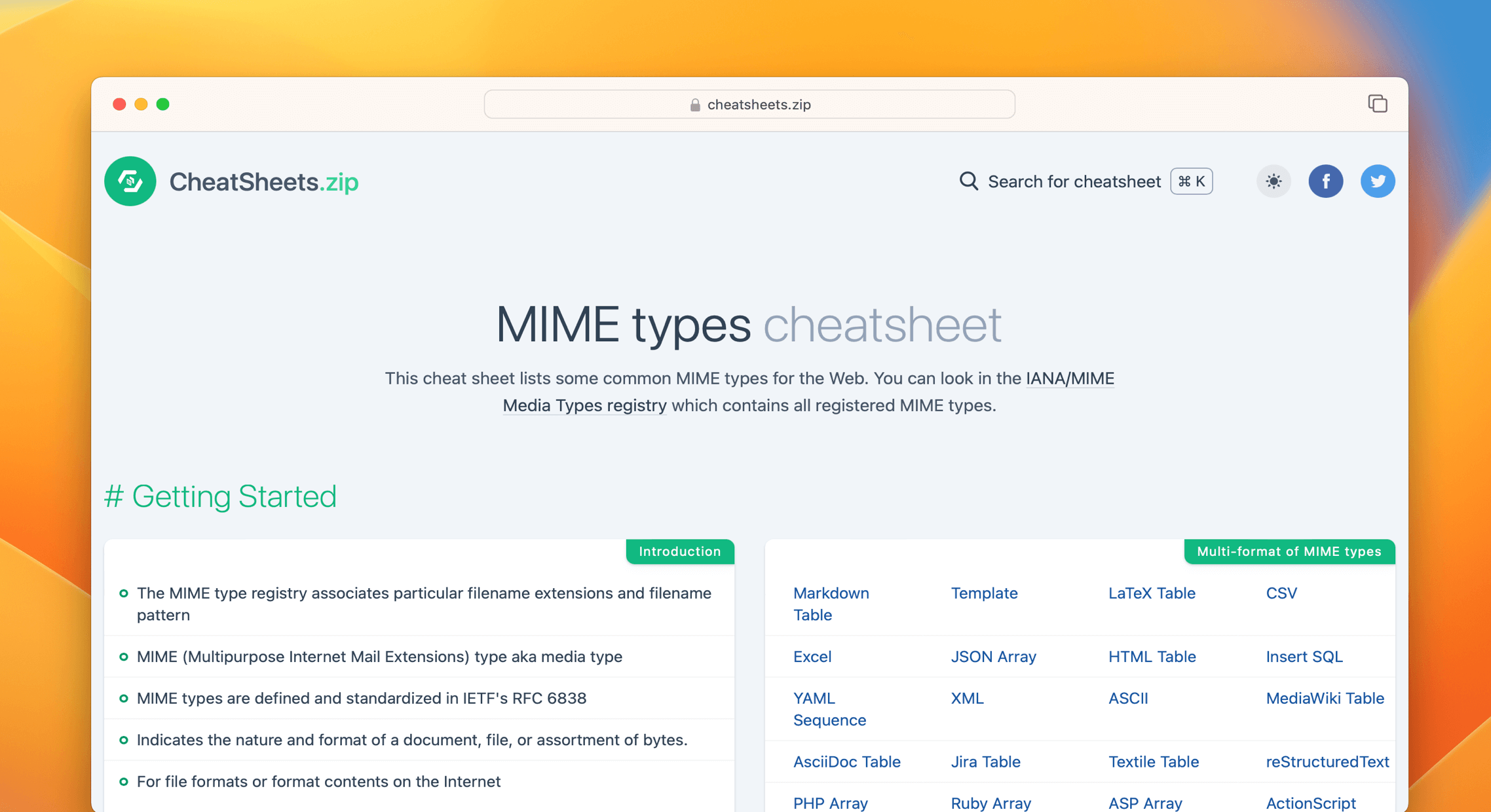The width and height of the screenshot is (1491, 812).
Task: Click the tab overview icon in the browser corner
Action: pos(1377,103)
